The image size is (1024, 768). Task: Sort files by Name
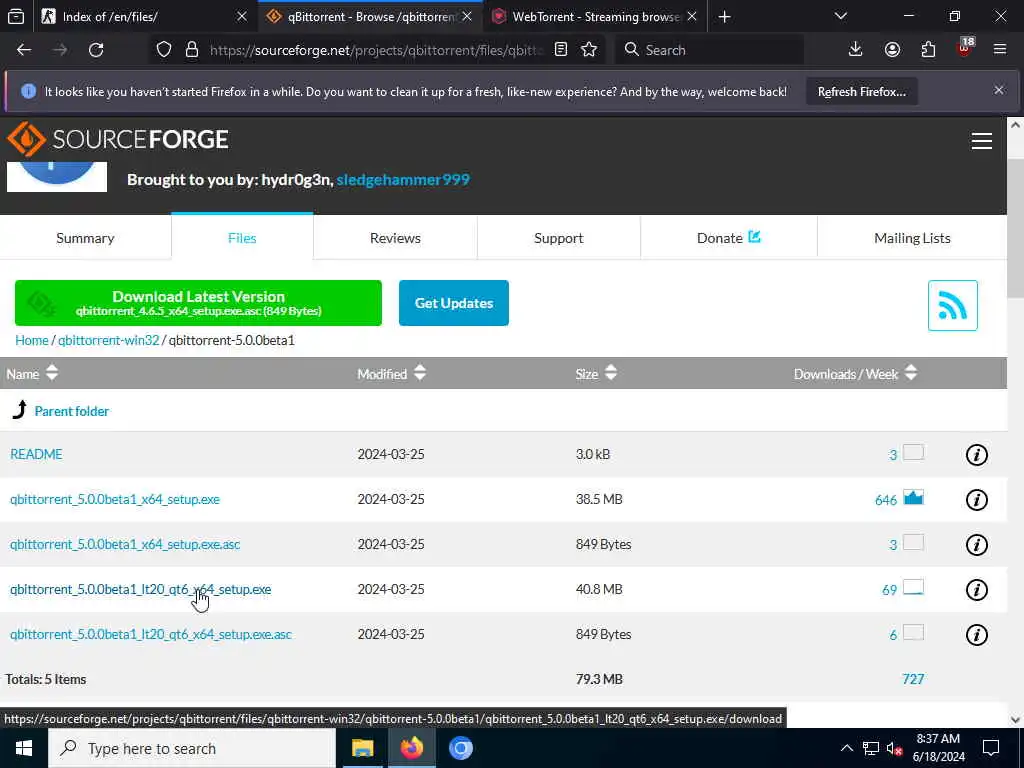[x=32, y=374]
